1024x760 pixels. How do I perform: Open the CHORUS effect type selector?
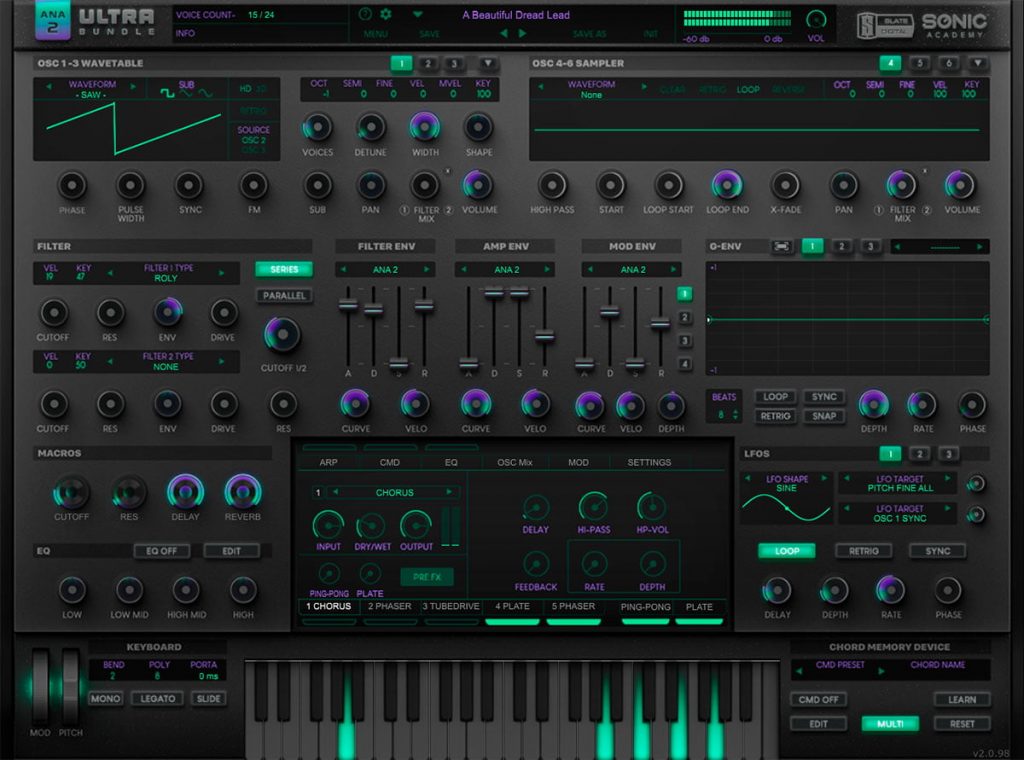pos(394,492)
